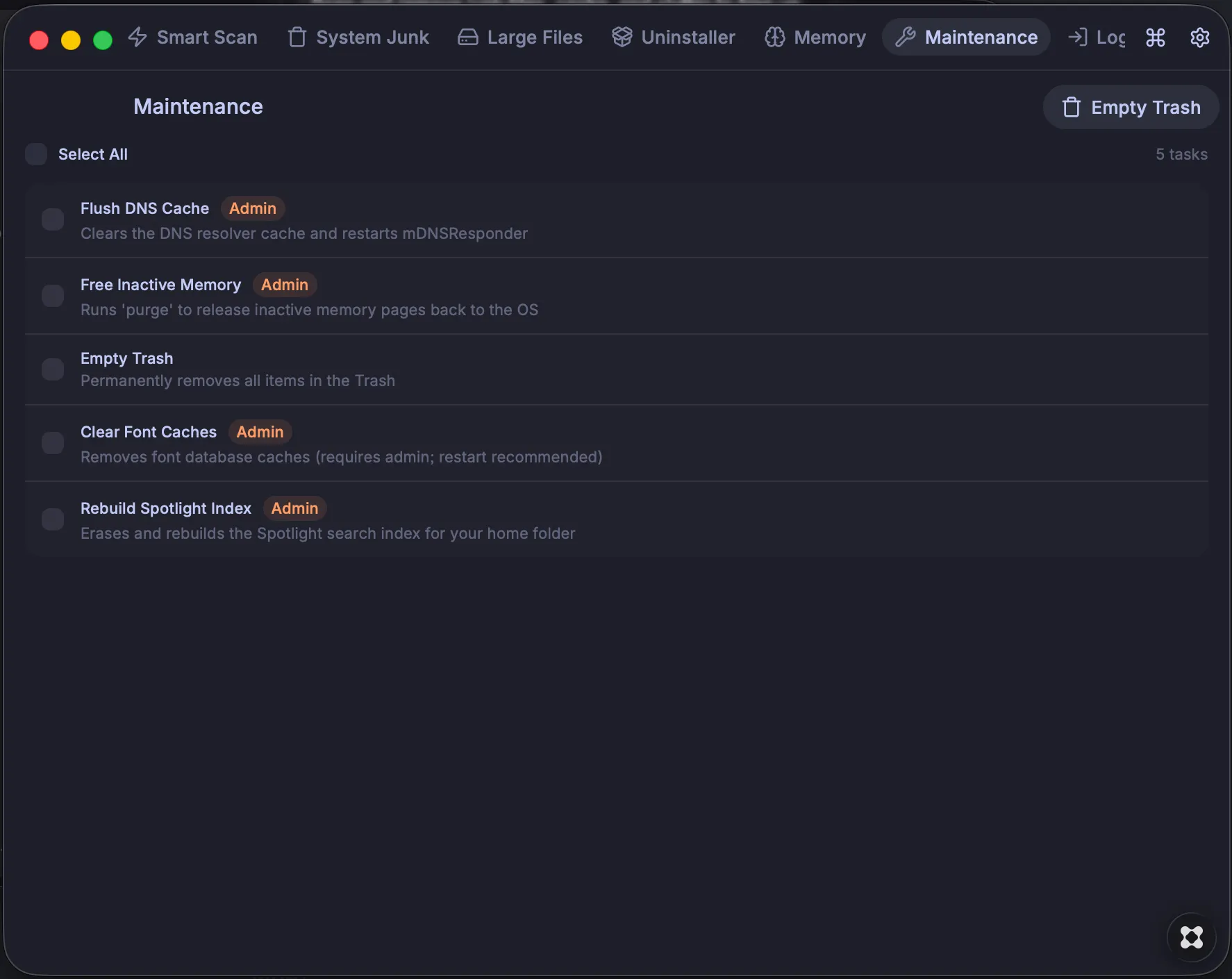Click the Empty Trash row title
The width and height of the screenshot is (1232, 979).
pyautogui.click(x=127, y=358)
